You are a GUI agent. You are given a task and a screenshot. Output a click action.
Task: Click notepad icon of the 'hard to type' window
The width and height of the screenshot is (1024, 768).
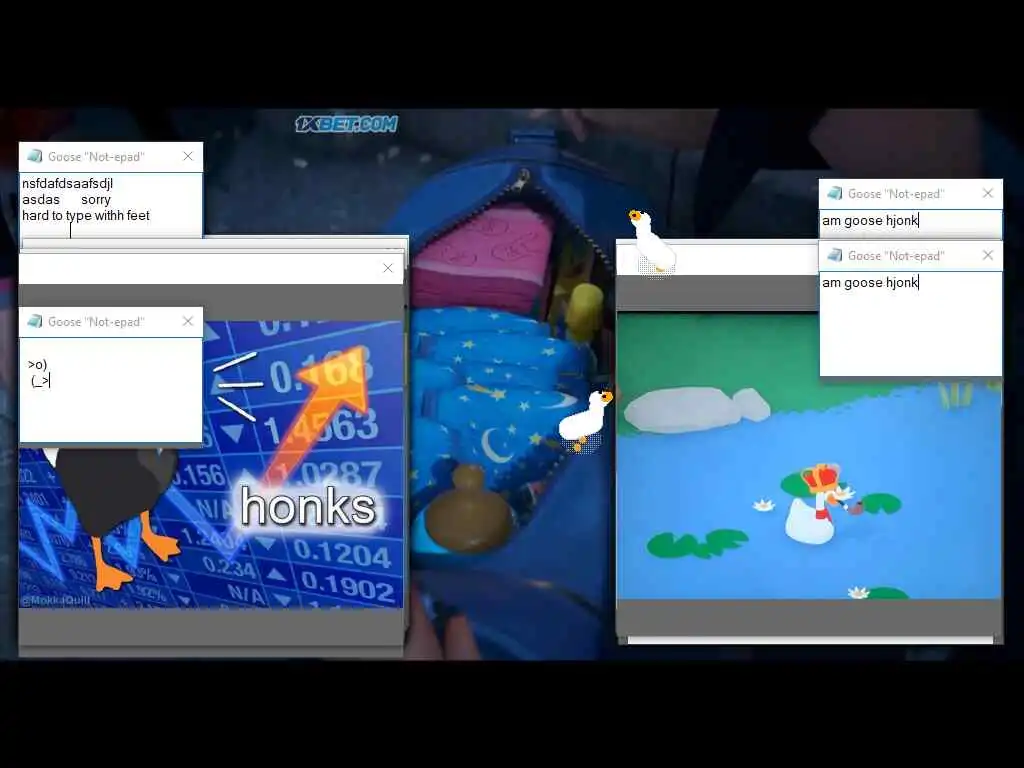35,157
